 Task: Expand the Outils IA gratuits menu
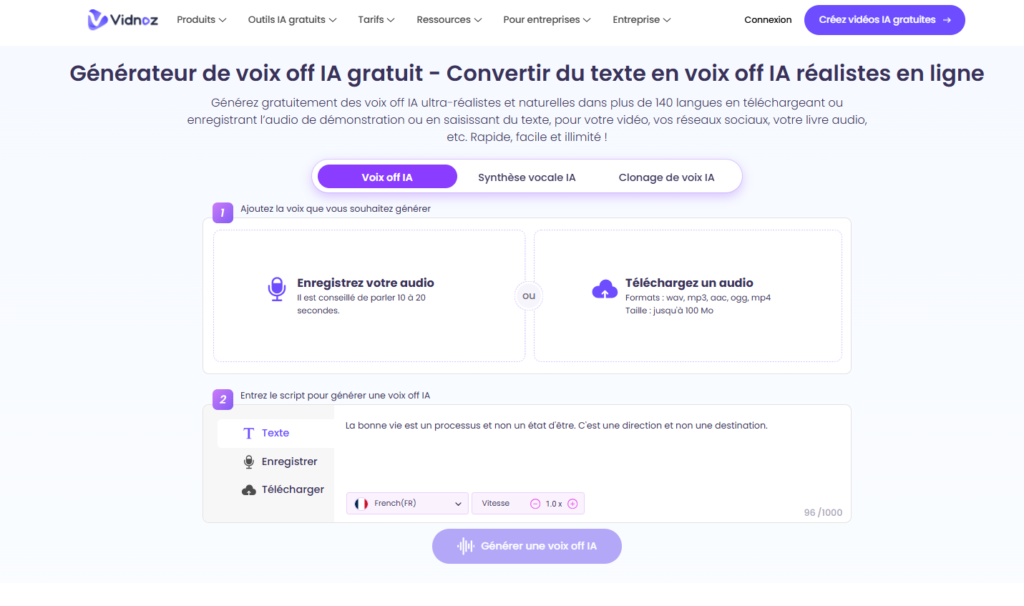292,20
